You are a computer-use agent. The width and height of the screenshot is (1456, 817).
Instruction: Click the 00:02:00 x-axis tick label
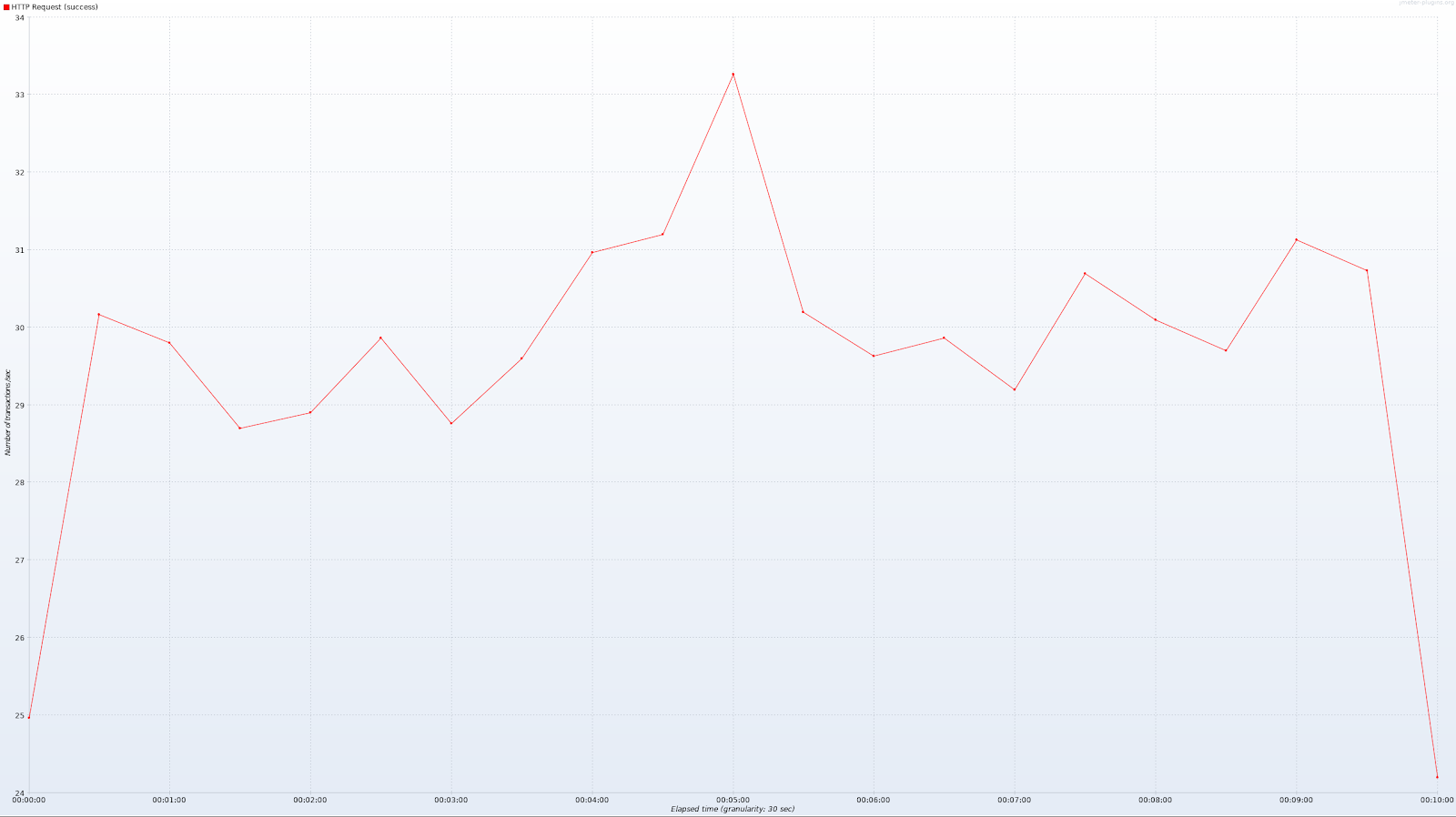310,800
